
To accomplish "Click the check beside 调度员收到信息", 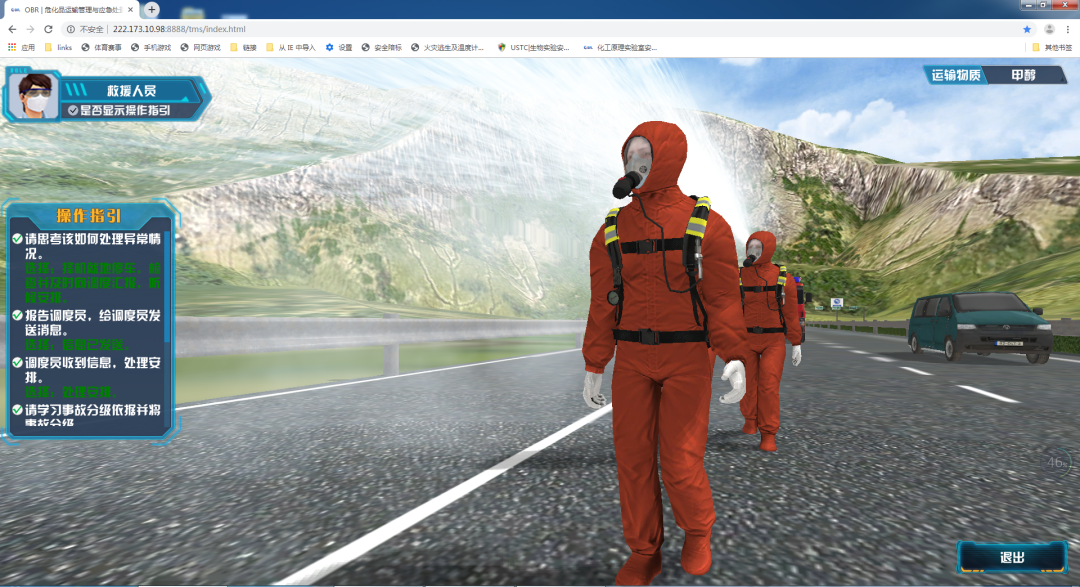I will pos(17,362).
